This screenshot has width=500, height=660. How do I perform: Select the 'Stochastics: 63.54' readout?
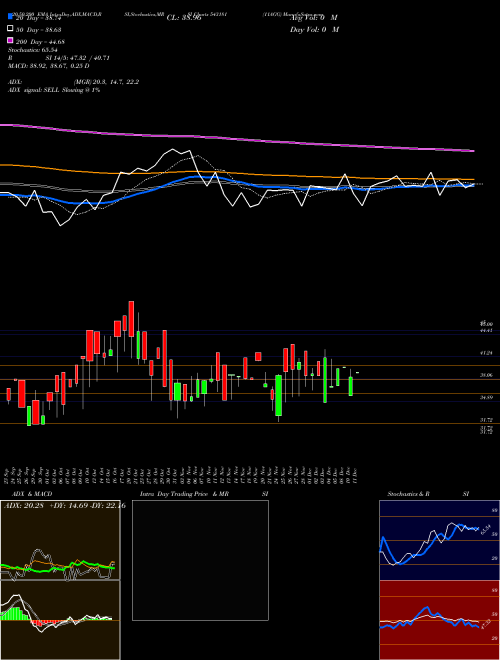[x=32, y=50]
